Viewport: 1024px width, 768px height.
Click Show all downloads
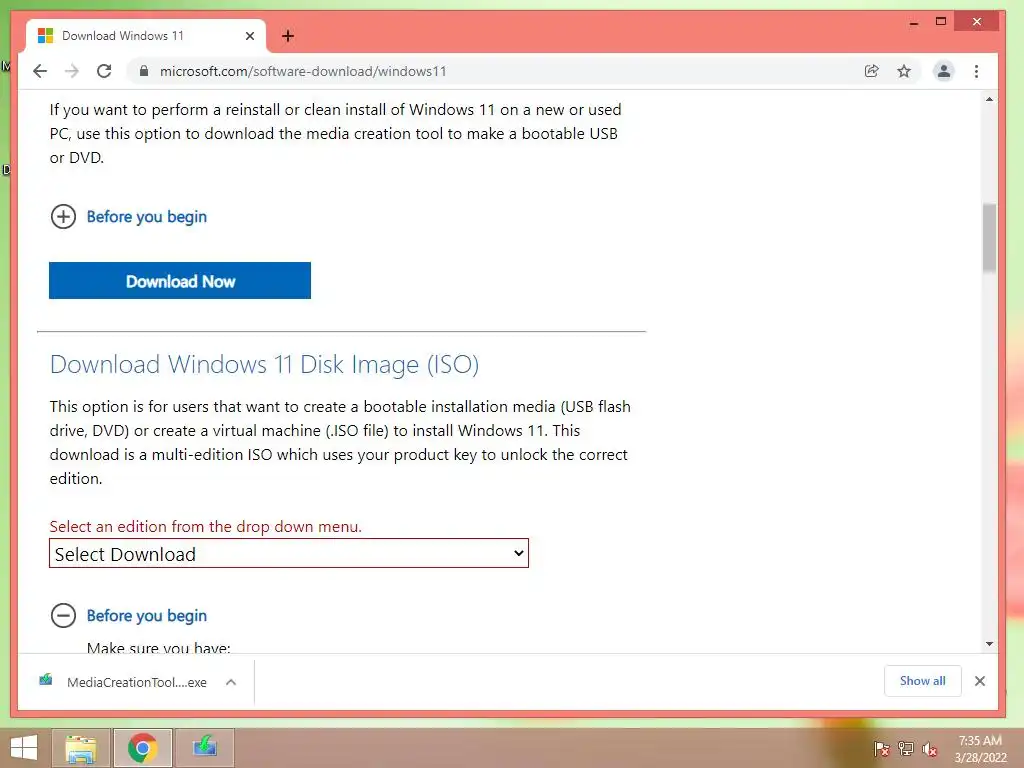pyautogui.click(x=922, y=681)
